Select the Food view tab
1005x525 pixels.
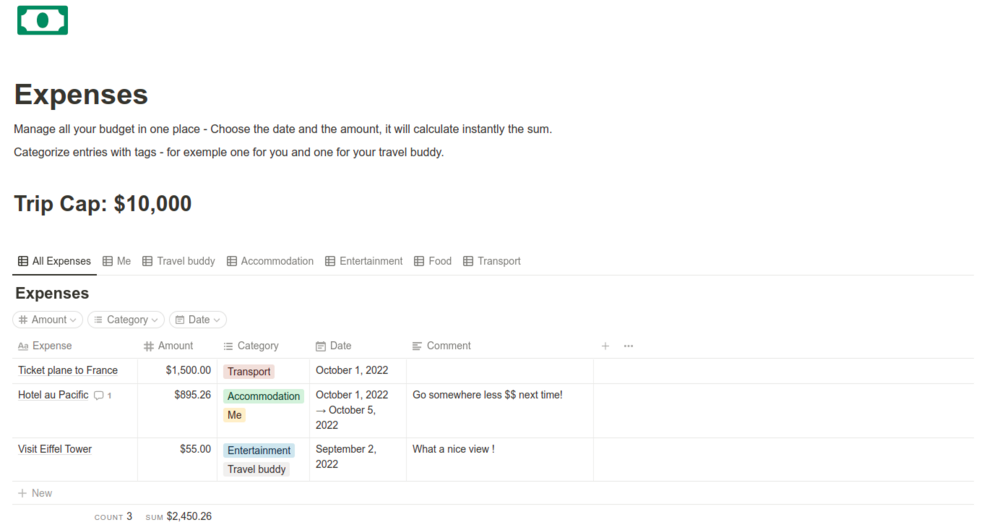tap(433, 261)
